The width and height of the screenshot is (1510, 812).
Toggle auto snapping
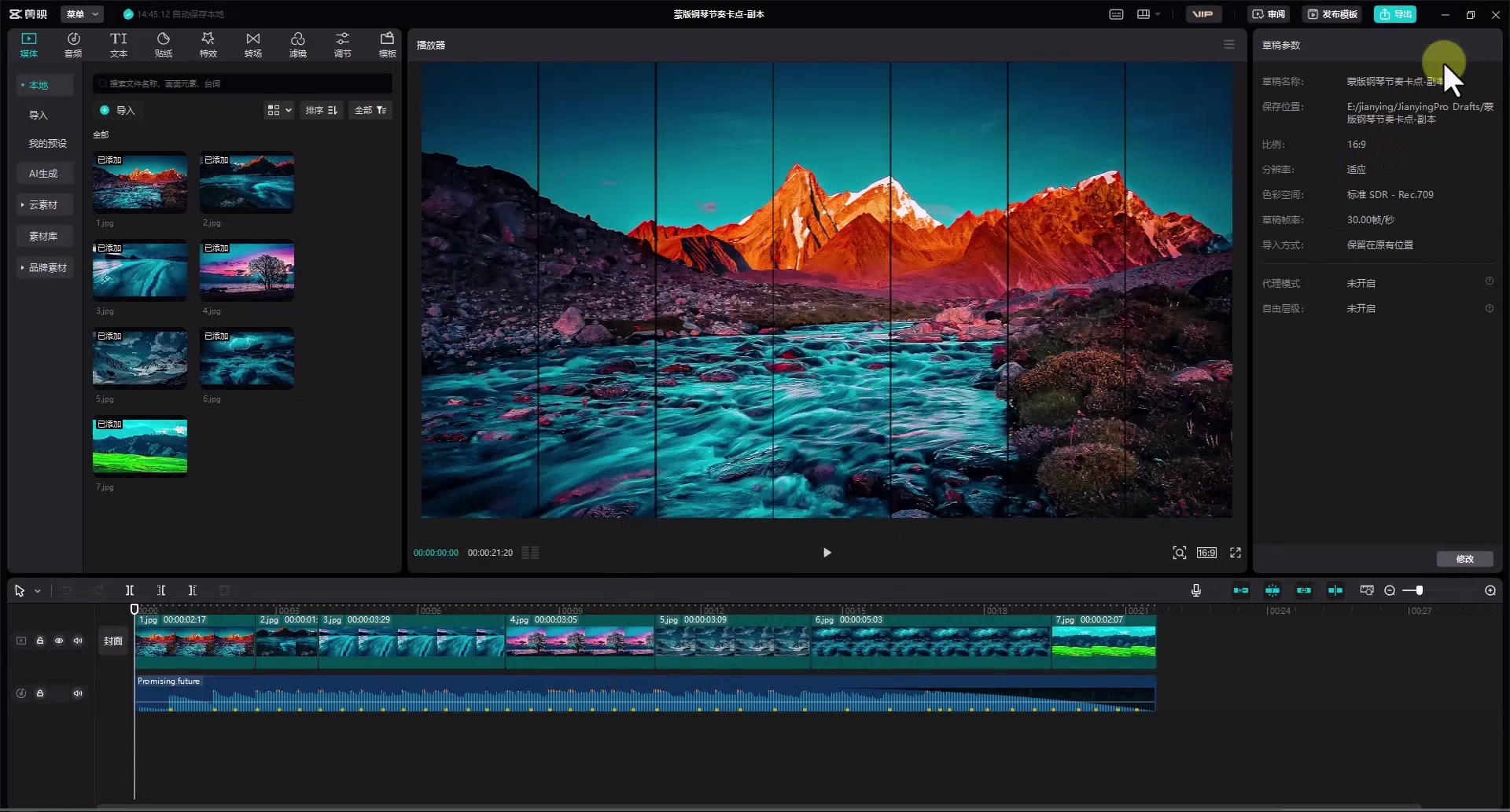coord(1272,590)
